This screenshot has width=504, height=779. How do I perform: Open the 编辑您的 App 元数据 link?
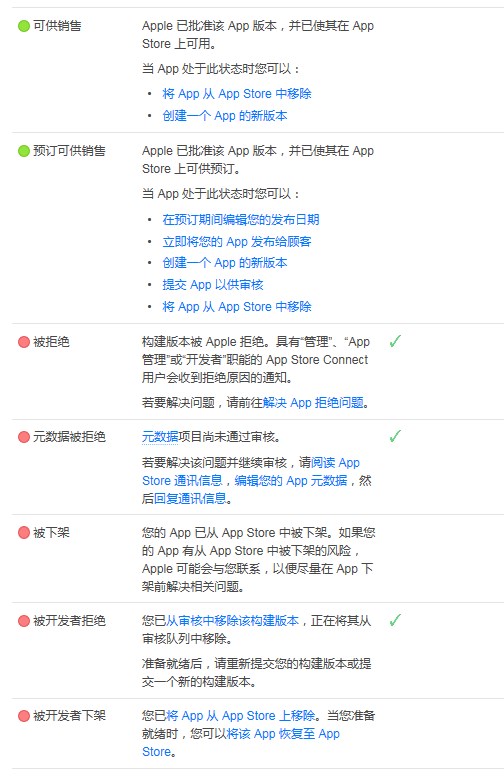click(x=291, y=480)
